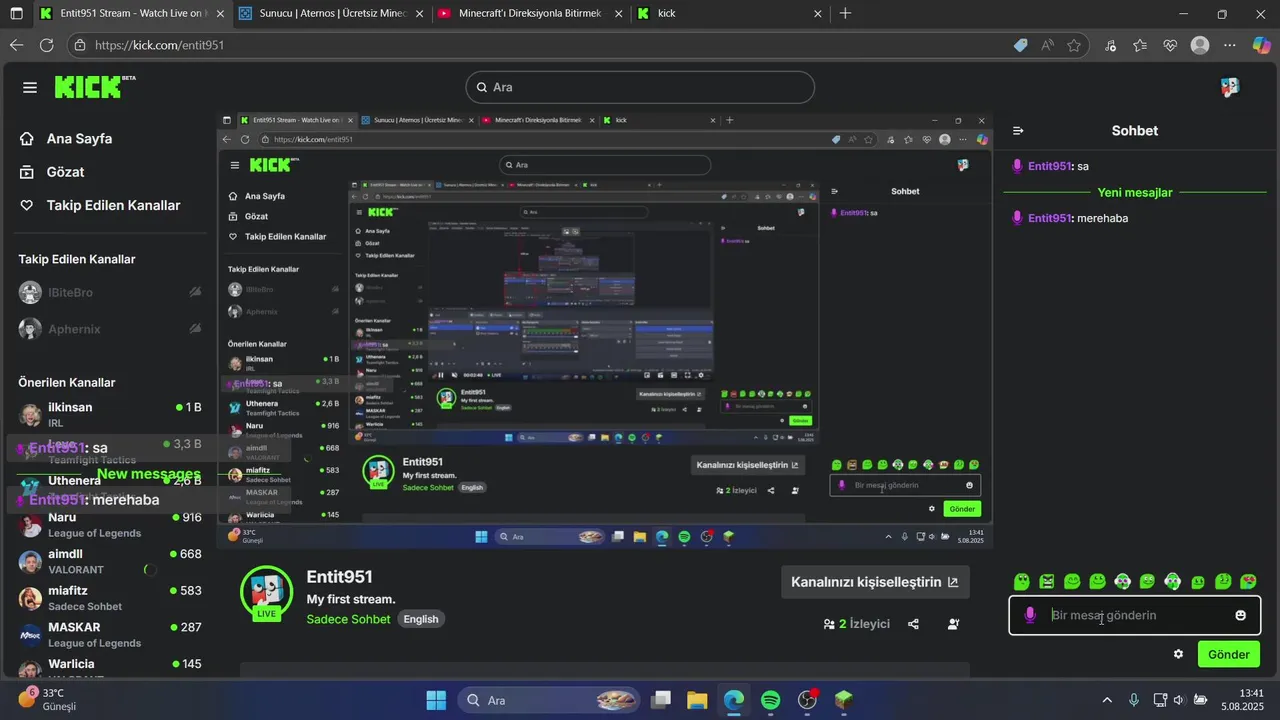Click the My first stream. title

351,599
